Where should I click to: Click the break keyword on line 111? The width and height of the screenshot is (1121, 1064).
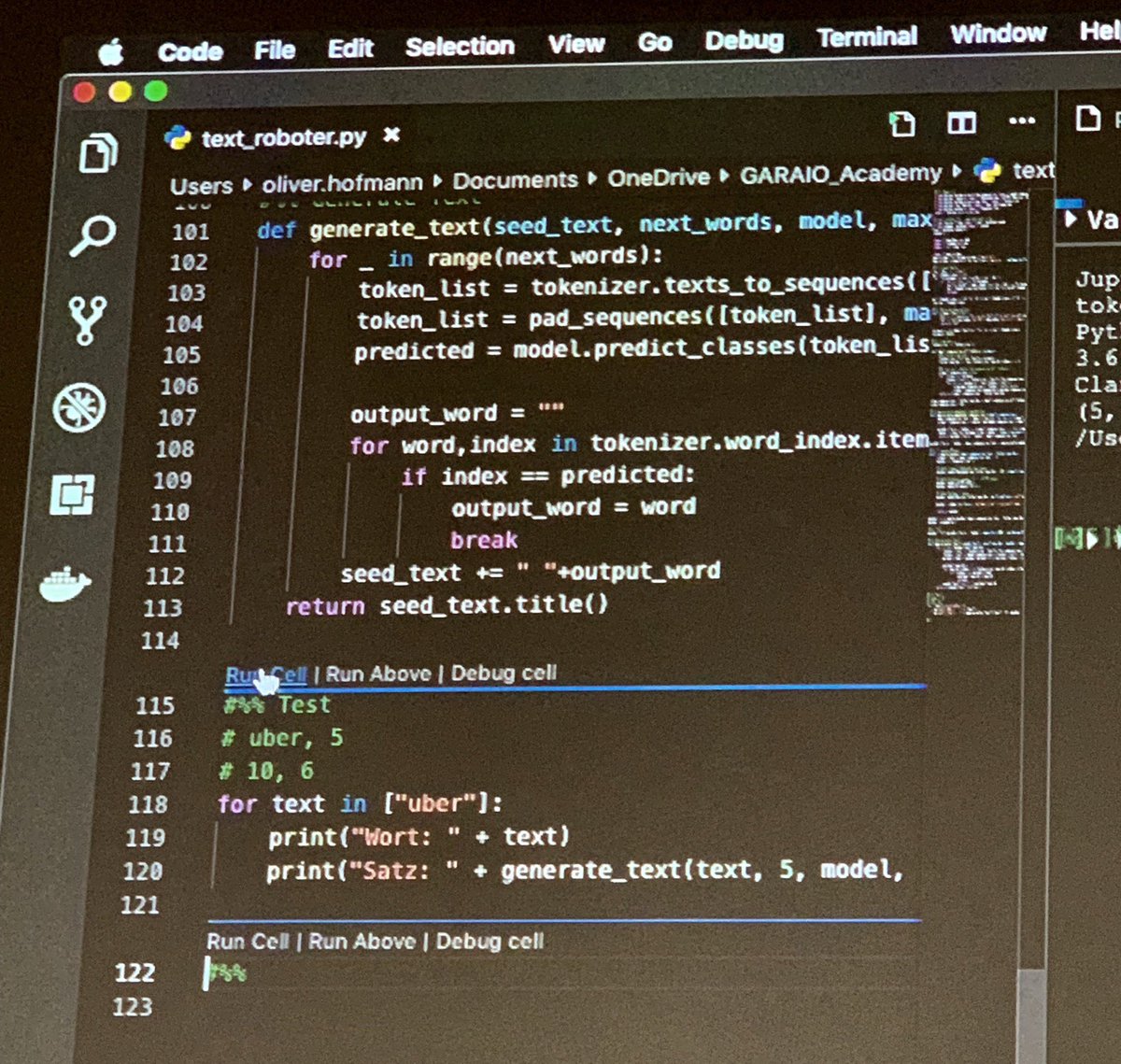(484, 540)
